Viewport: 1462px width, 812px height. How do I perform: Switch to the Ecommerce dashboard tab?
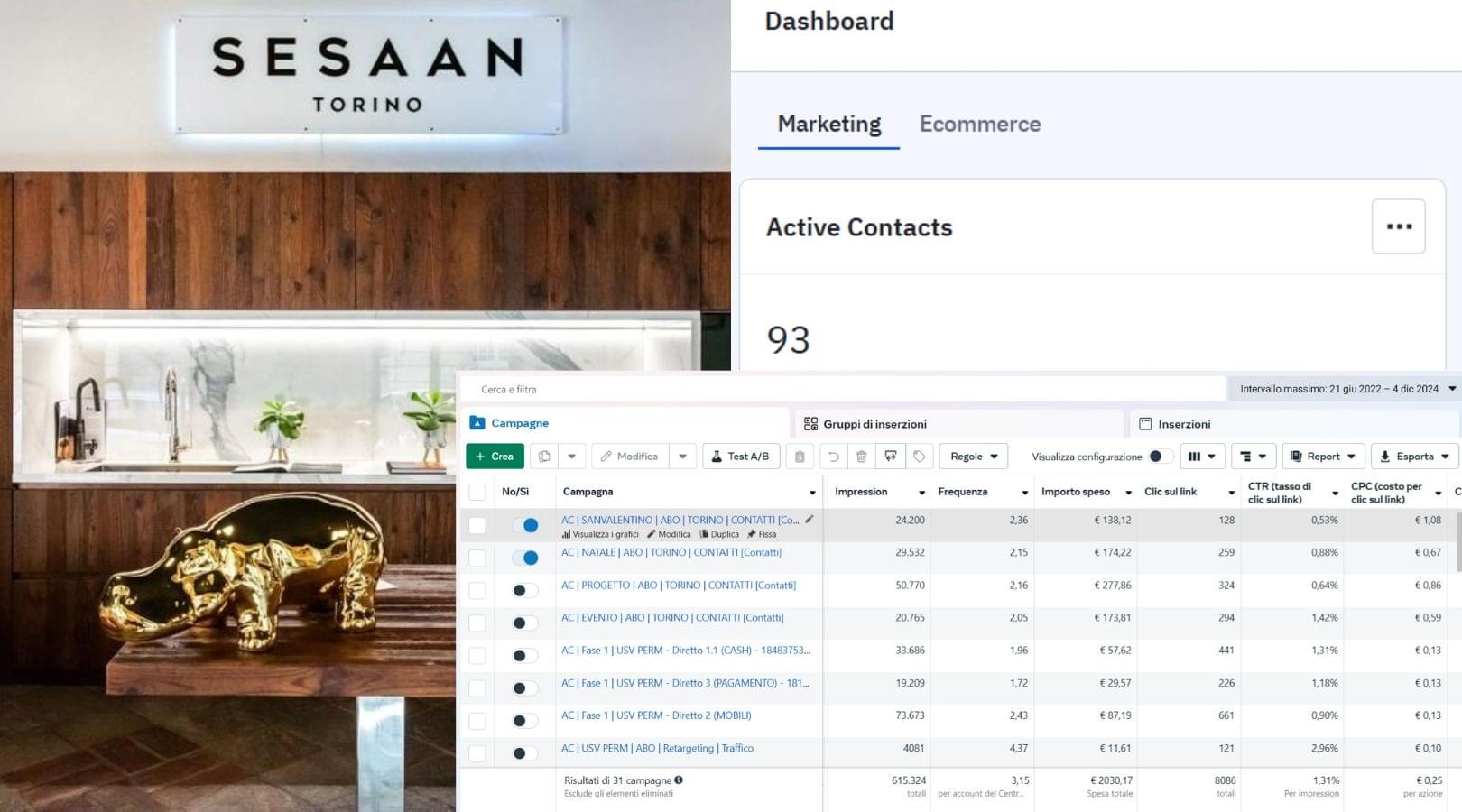[x=980, y=124]
